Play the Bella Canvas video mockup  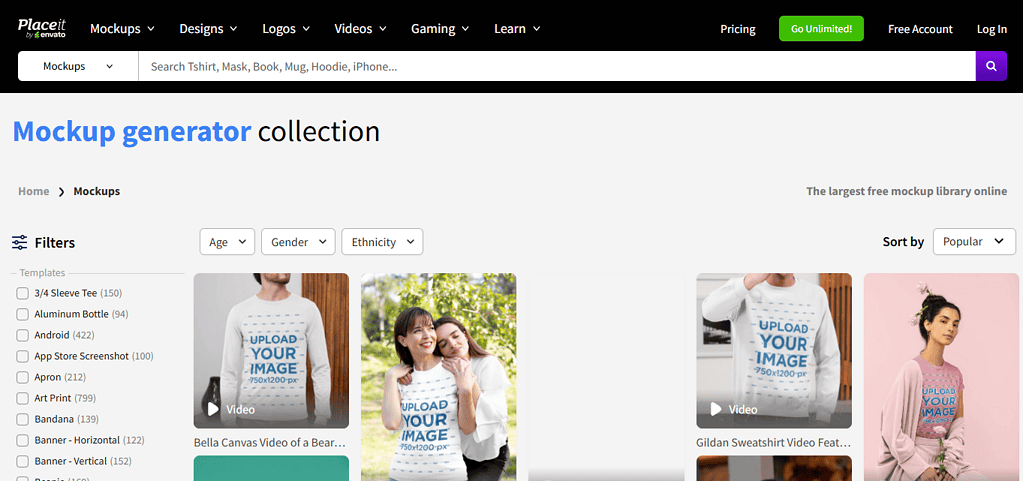[x=213, y=409]
